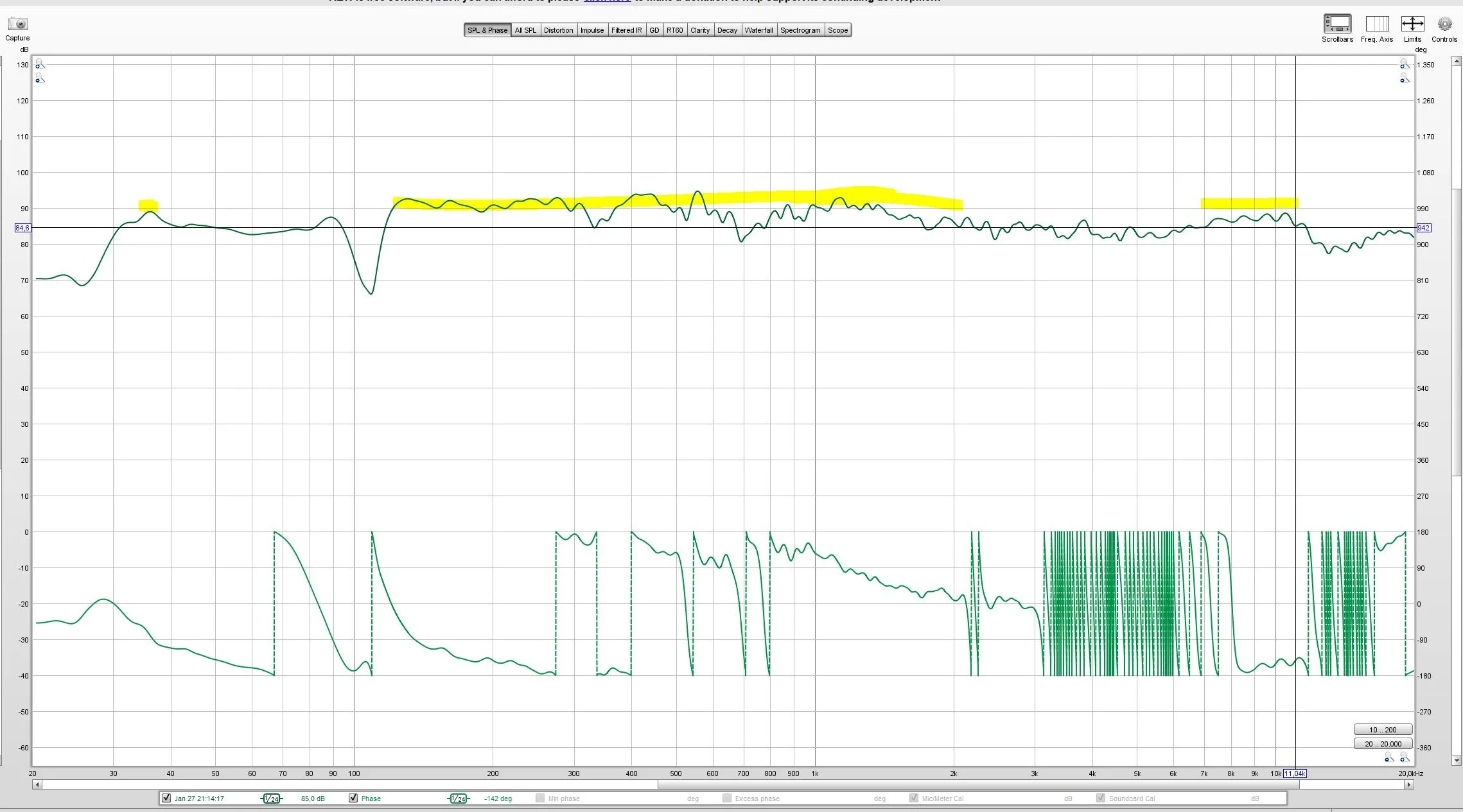
Task: Open the Waterfall tab
Action: [x=758, y=30]
